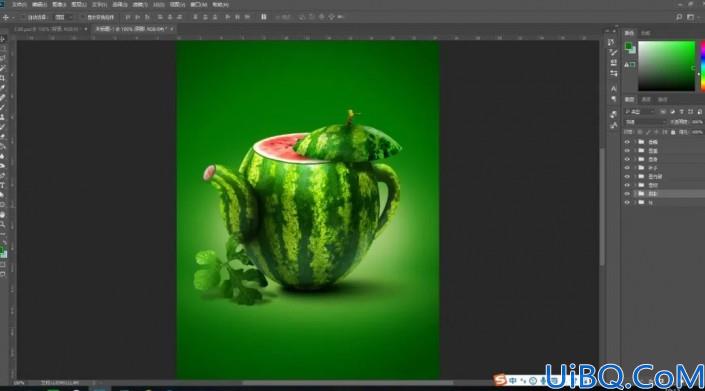The height and width of the screenshot is (391, 705).
Task: Expand the bottom layer group arrow
Action: click(x=635, y=203)
